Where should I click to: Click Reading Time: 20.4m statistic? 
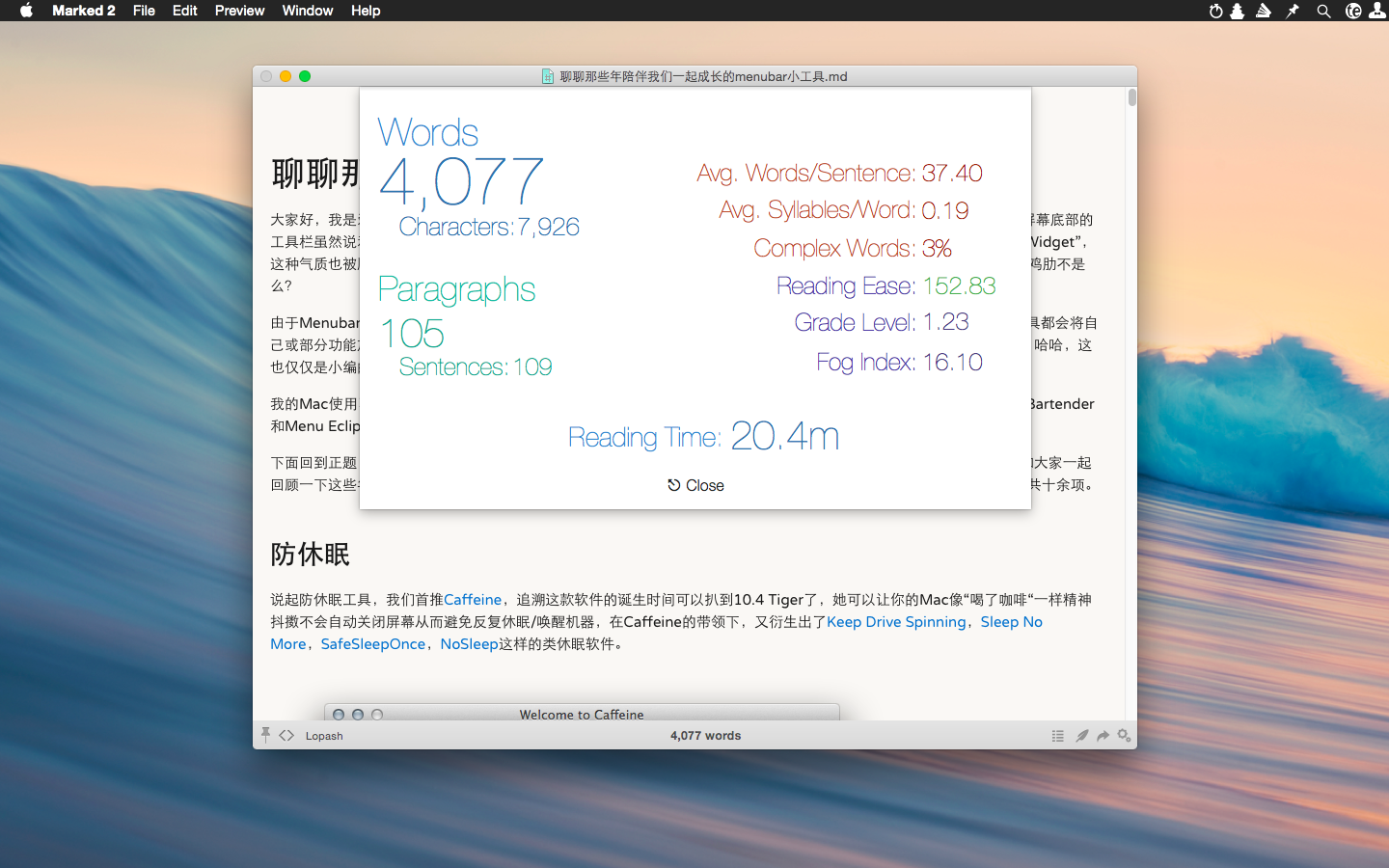[x=703, y=436]
